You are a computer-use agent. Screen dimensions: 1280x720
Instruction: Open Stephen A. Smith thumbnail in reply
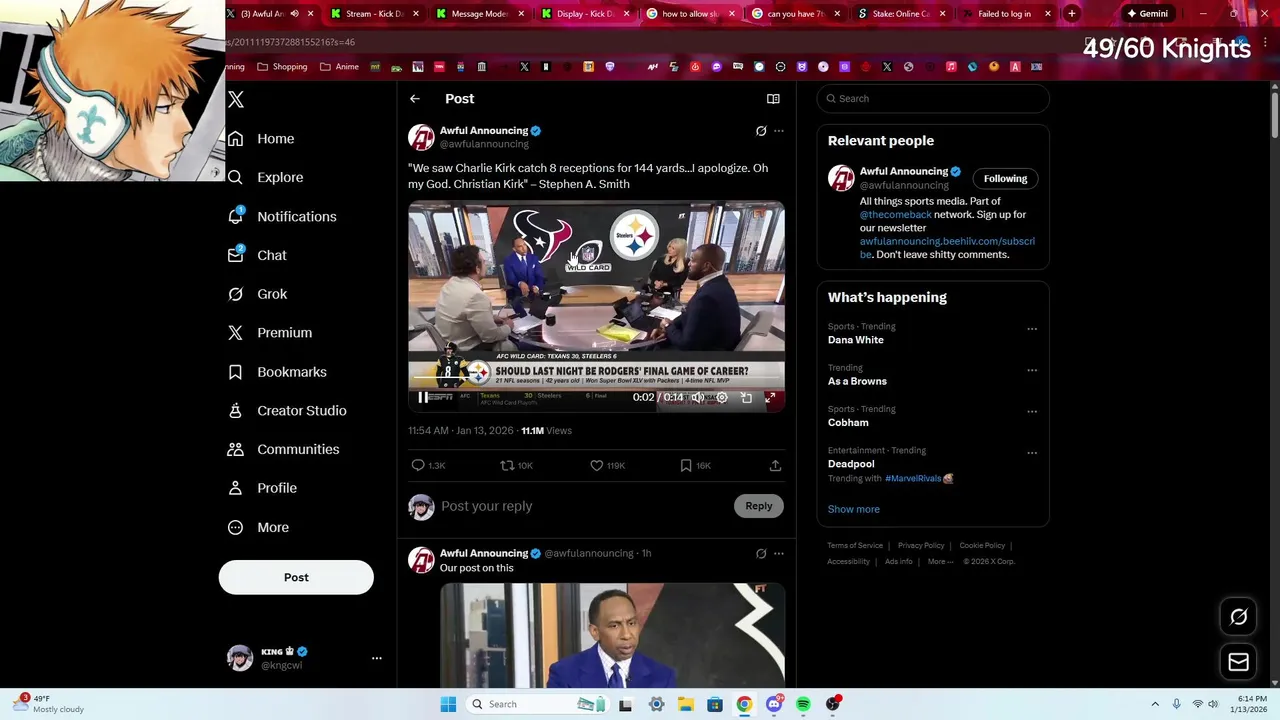tap(612, 636)
